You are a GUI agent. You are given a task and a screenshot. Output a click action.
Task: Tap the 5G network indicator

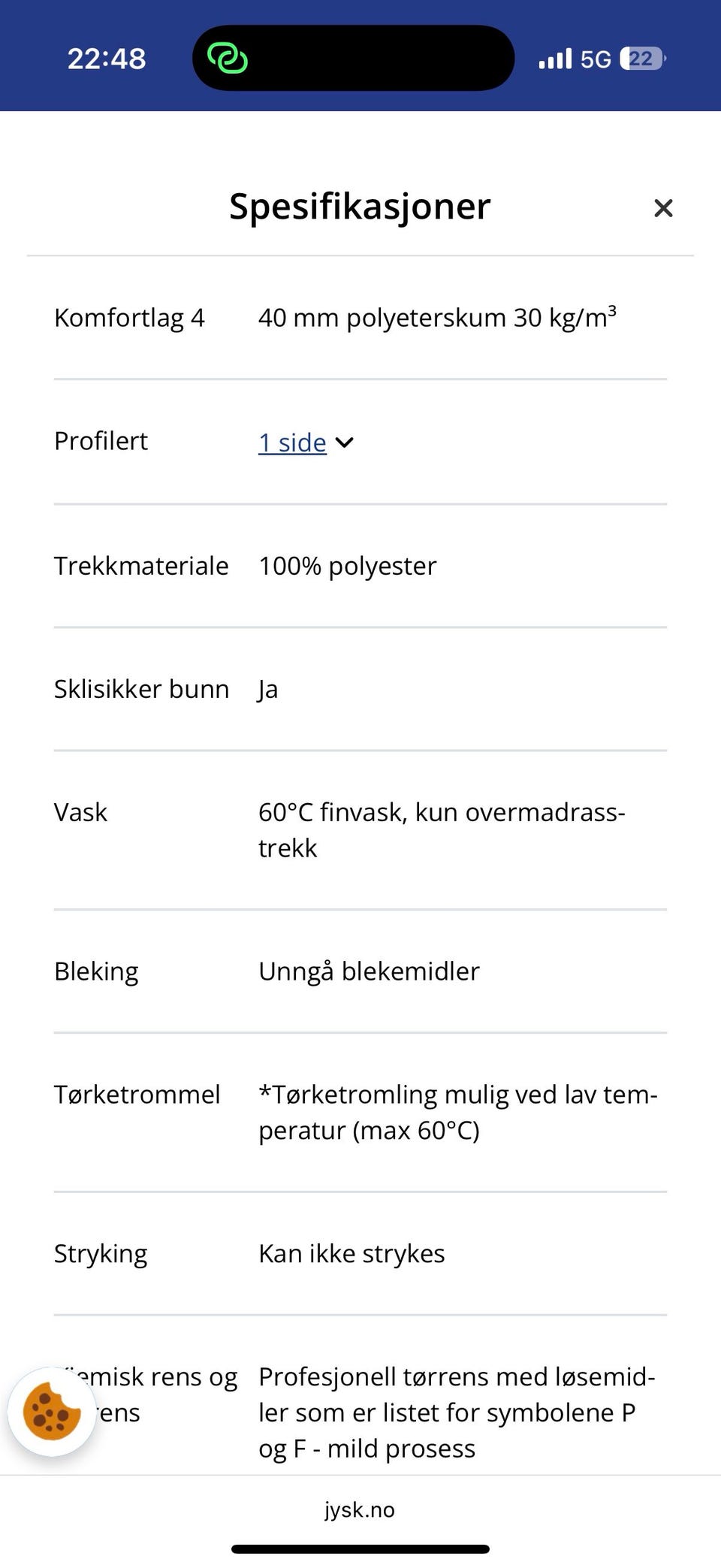pyautogui.click(x=596, y=58)
